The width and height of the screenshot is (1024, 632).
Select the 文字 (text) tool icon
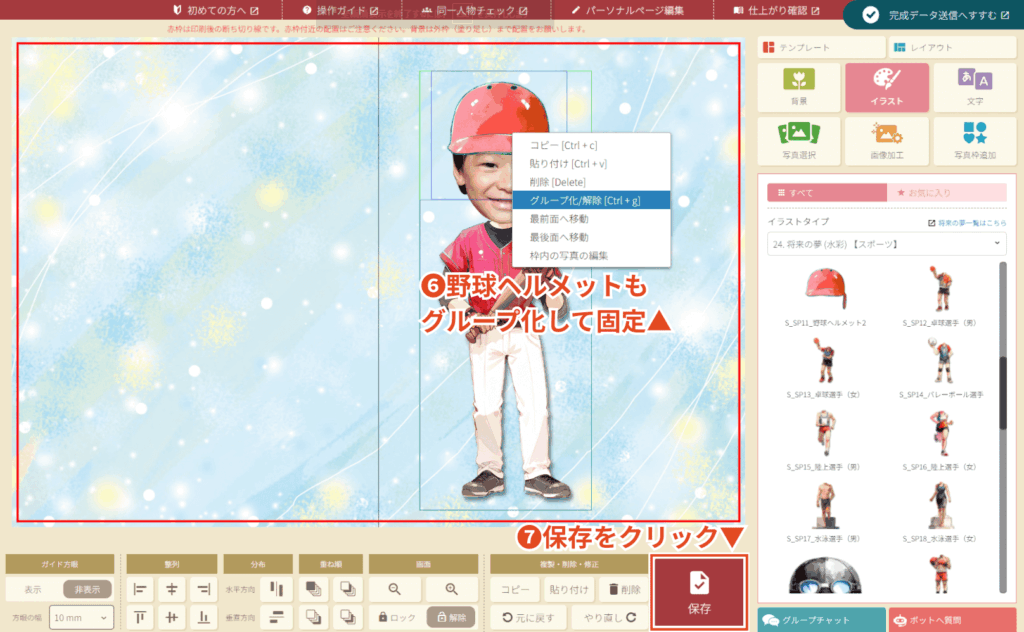tap(974, 87)
